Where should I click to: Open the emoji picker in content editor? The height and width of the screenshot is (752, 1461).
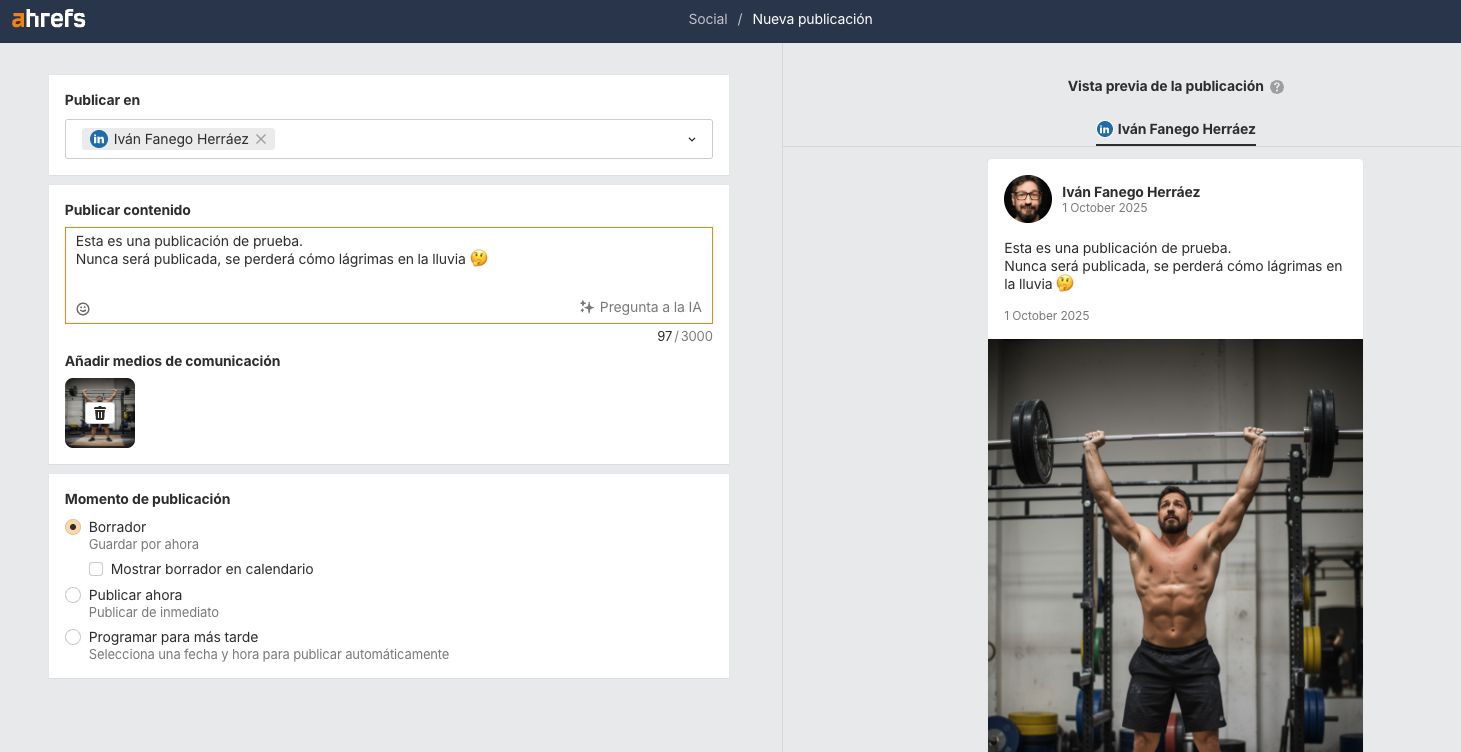(83, 309)
